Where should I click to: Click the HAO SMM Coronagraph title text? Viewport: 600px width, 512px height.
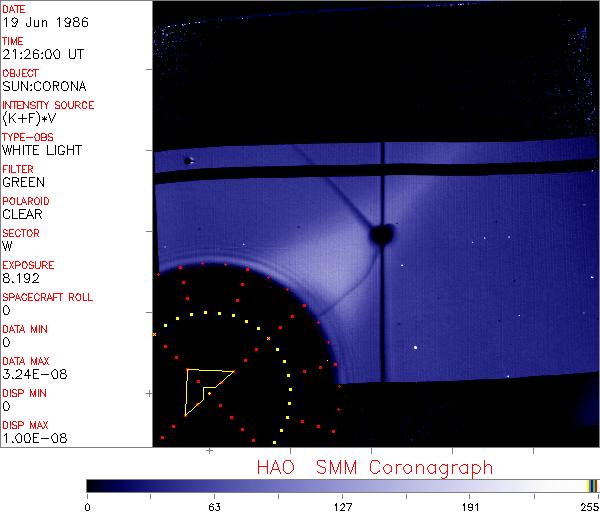pyautogui.click(x=374, y=466)
